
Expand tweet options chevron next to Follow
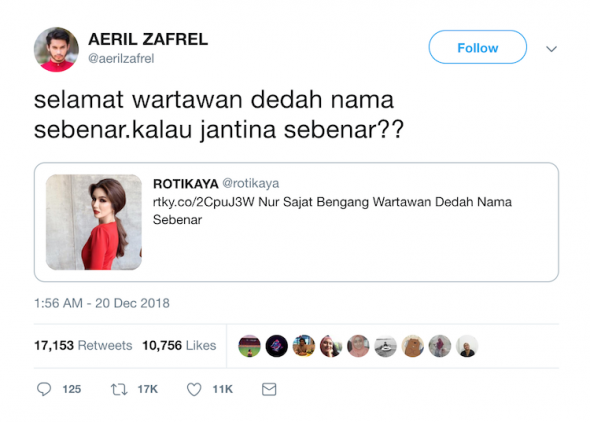tap(551, 49)
